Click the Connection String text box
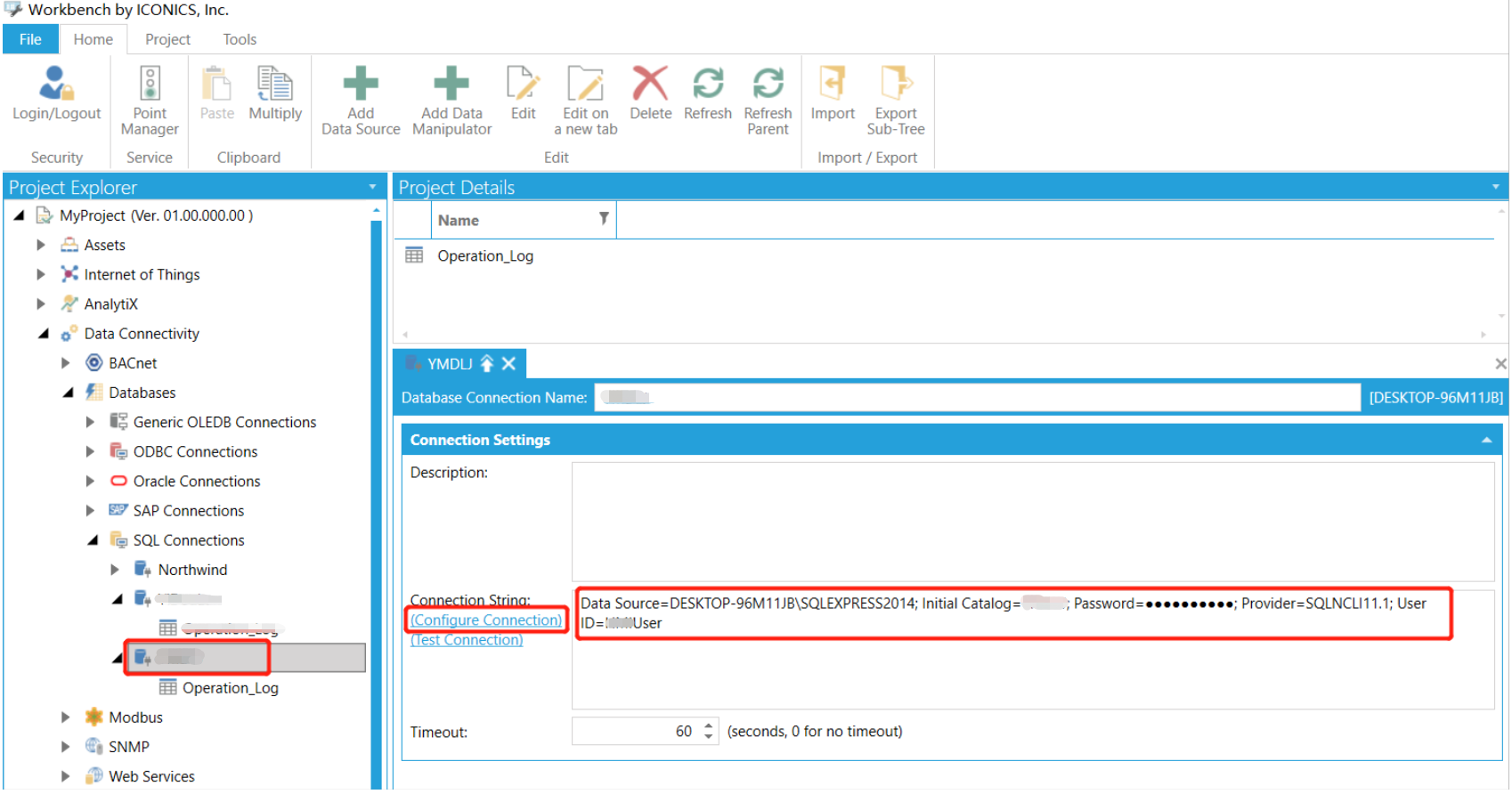 coord(1033,649)
